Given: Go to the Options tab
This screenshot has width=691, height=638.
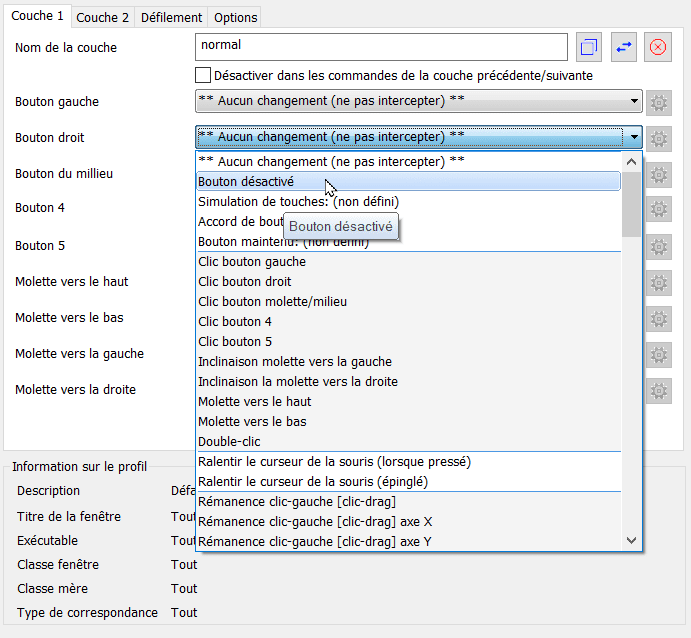Looking at the screenshot, I should (x=235, y=17).
